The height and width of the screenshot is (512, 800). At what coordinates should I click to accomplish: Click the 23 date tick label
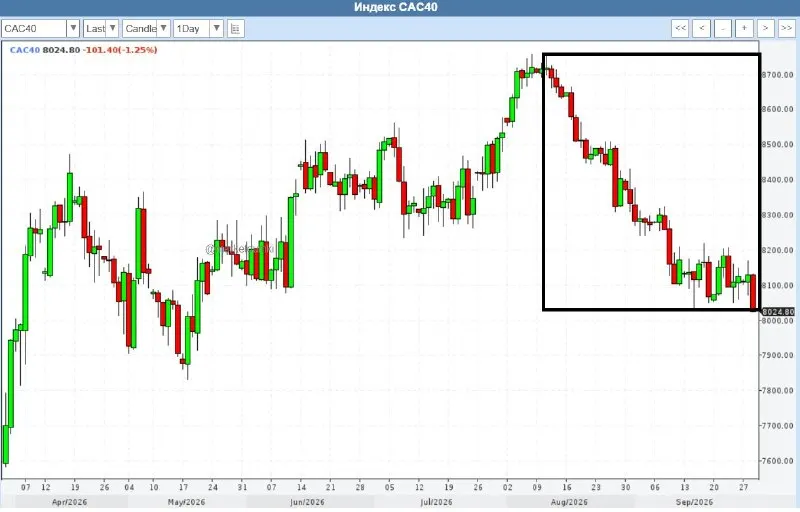click(596, 488)
